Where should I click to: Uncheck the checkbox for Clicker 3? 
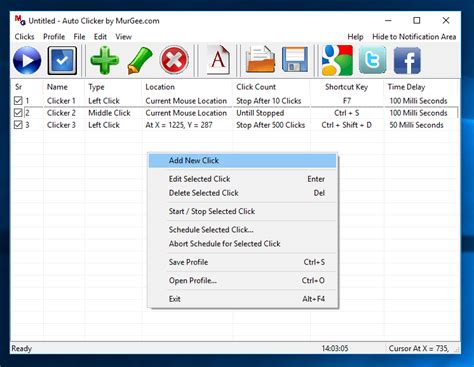(18, 125)
